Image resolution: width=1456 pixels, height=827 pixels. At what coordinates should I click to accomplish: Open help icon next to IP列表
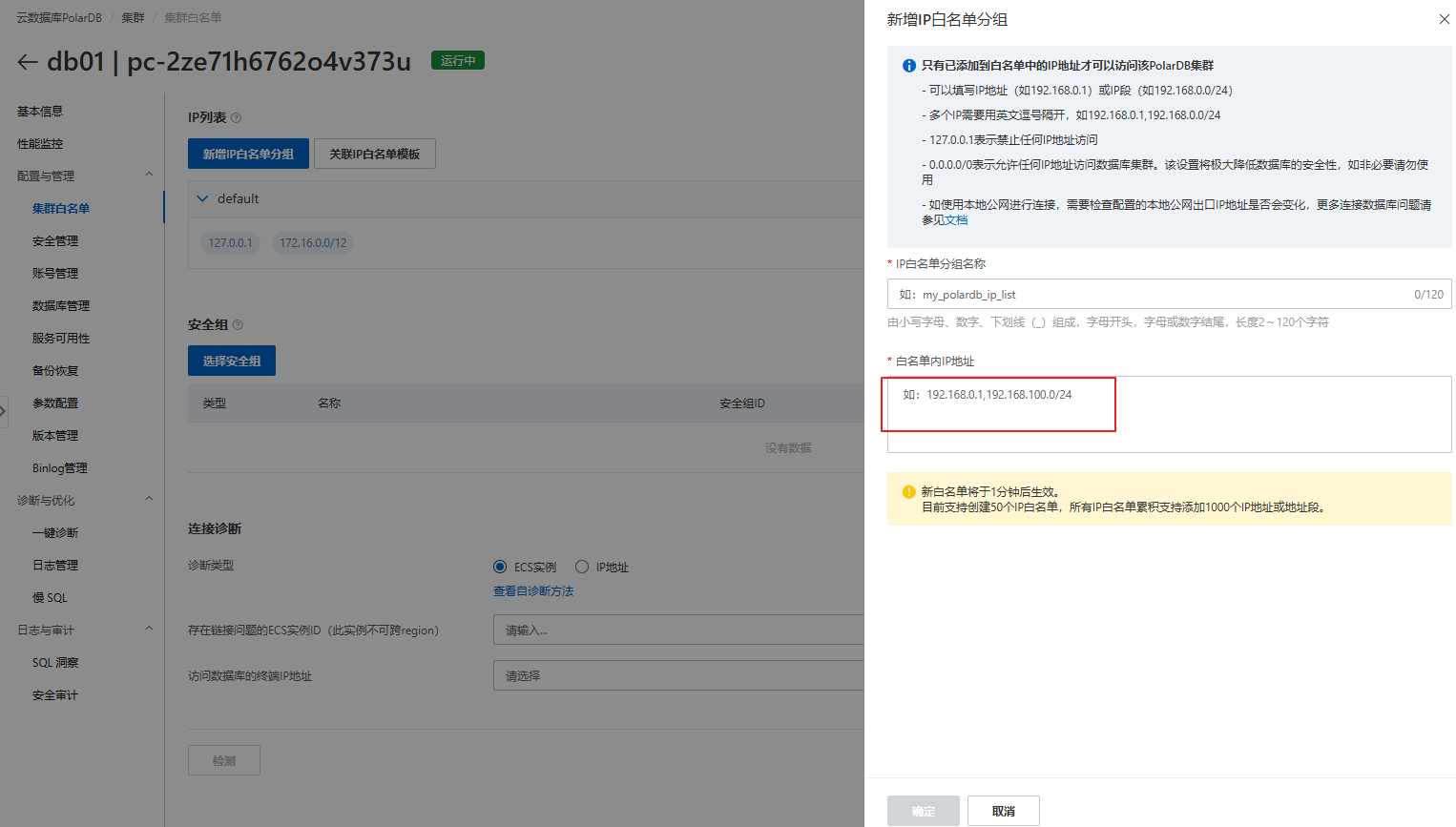(x=237, y=117)
